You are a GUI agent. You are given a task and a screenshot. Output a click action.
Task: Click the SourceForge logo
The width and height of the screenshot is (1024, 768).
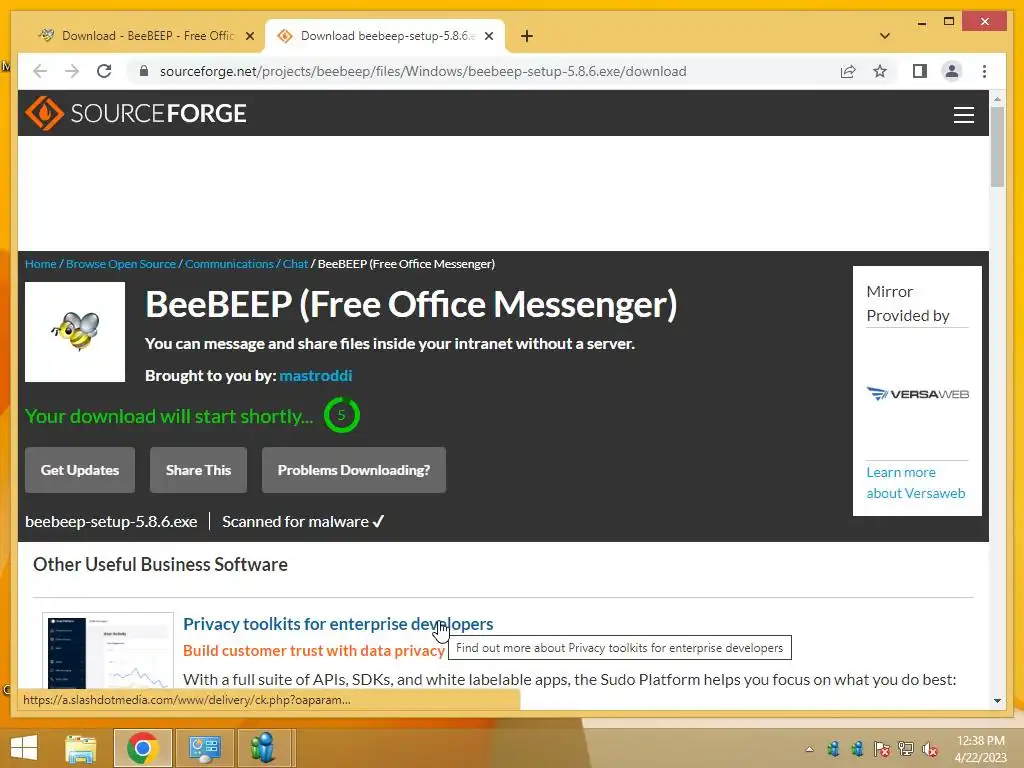[x=136, y=113]
